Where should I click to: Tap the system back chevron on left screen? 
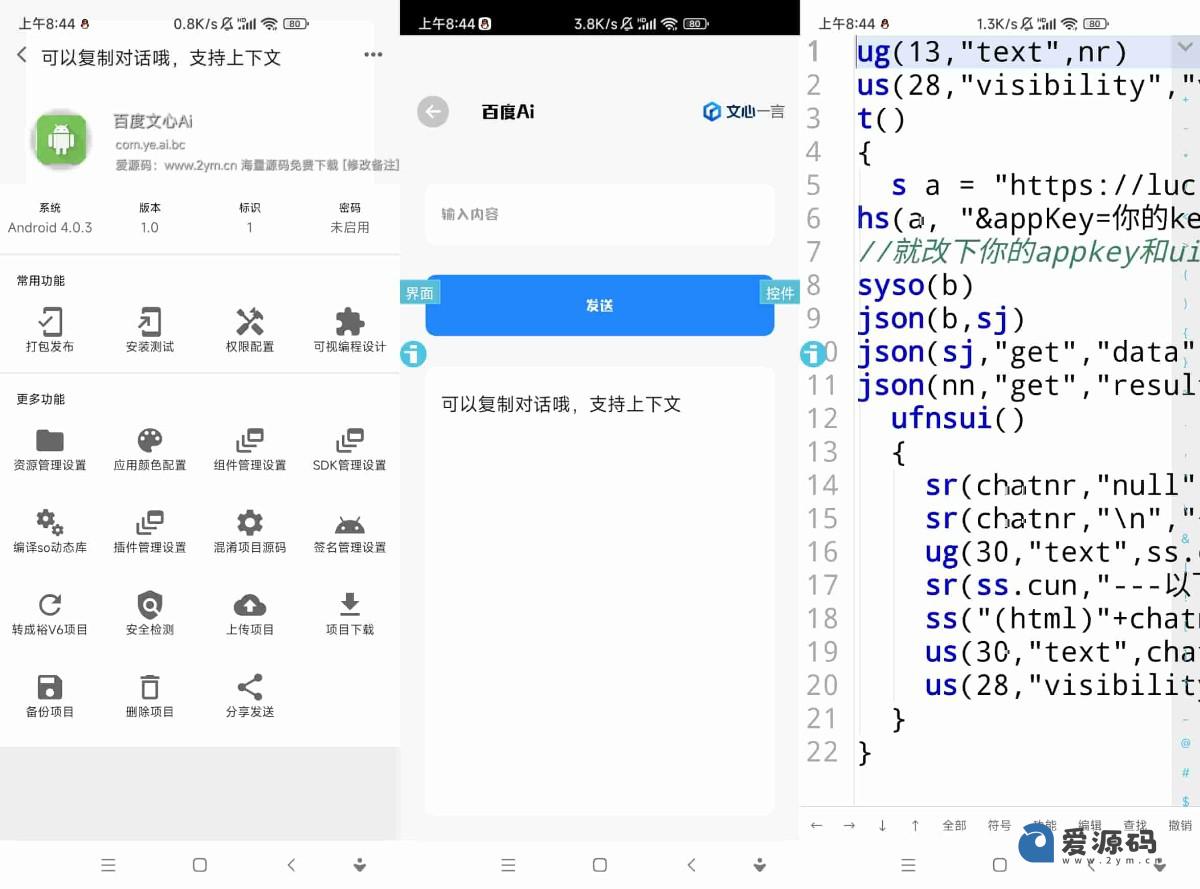point(291,865)
